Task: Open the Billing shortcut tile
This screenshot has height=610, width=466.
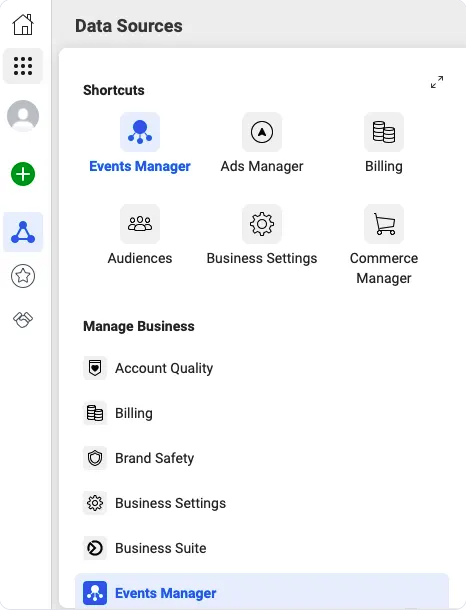Action: tap(384, 143)
